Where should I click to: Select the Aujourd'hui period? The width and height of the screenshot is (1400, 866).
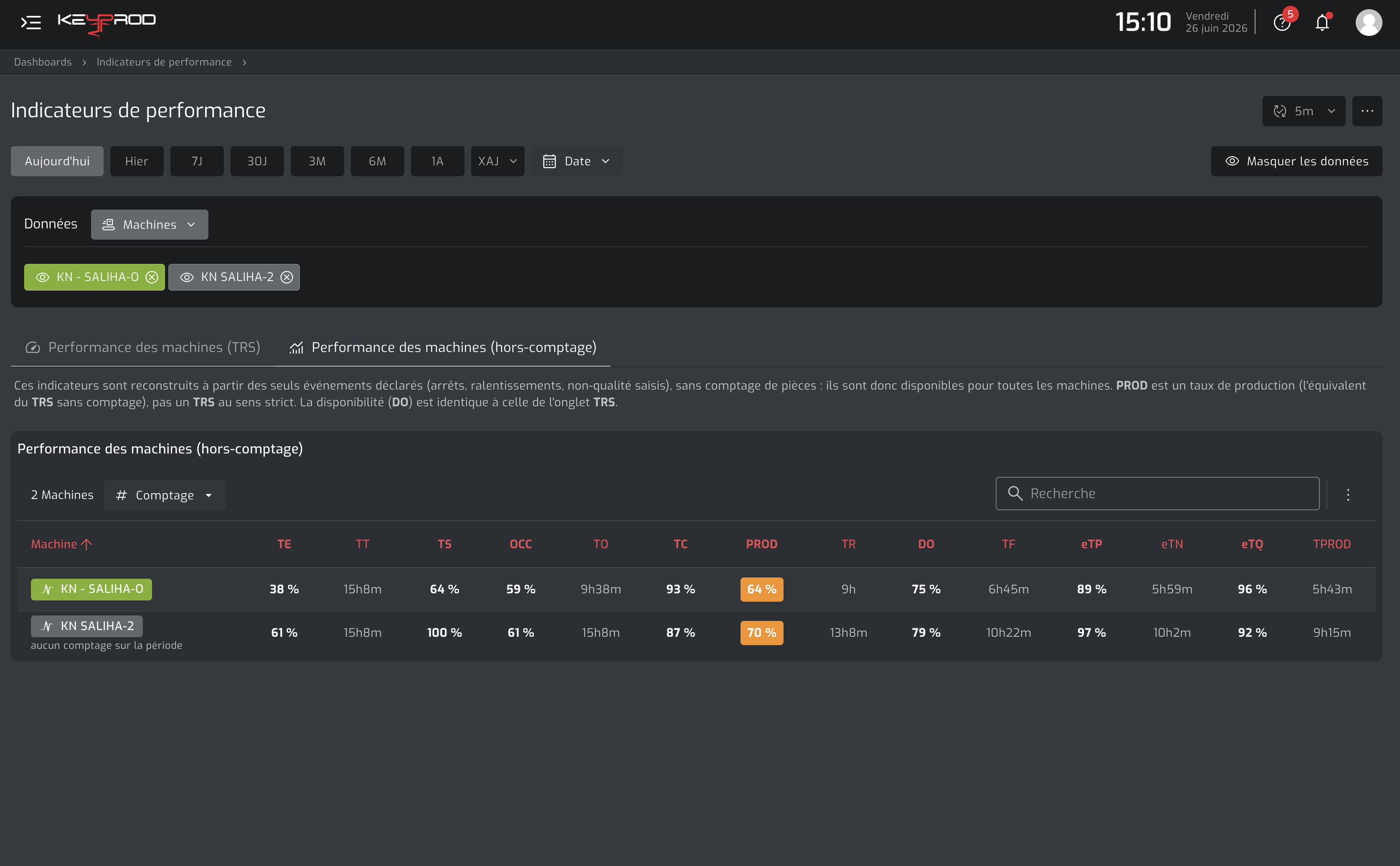57,161
